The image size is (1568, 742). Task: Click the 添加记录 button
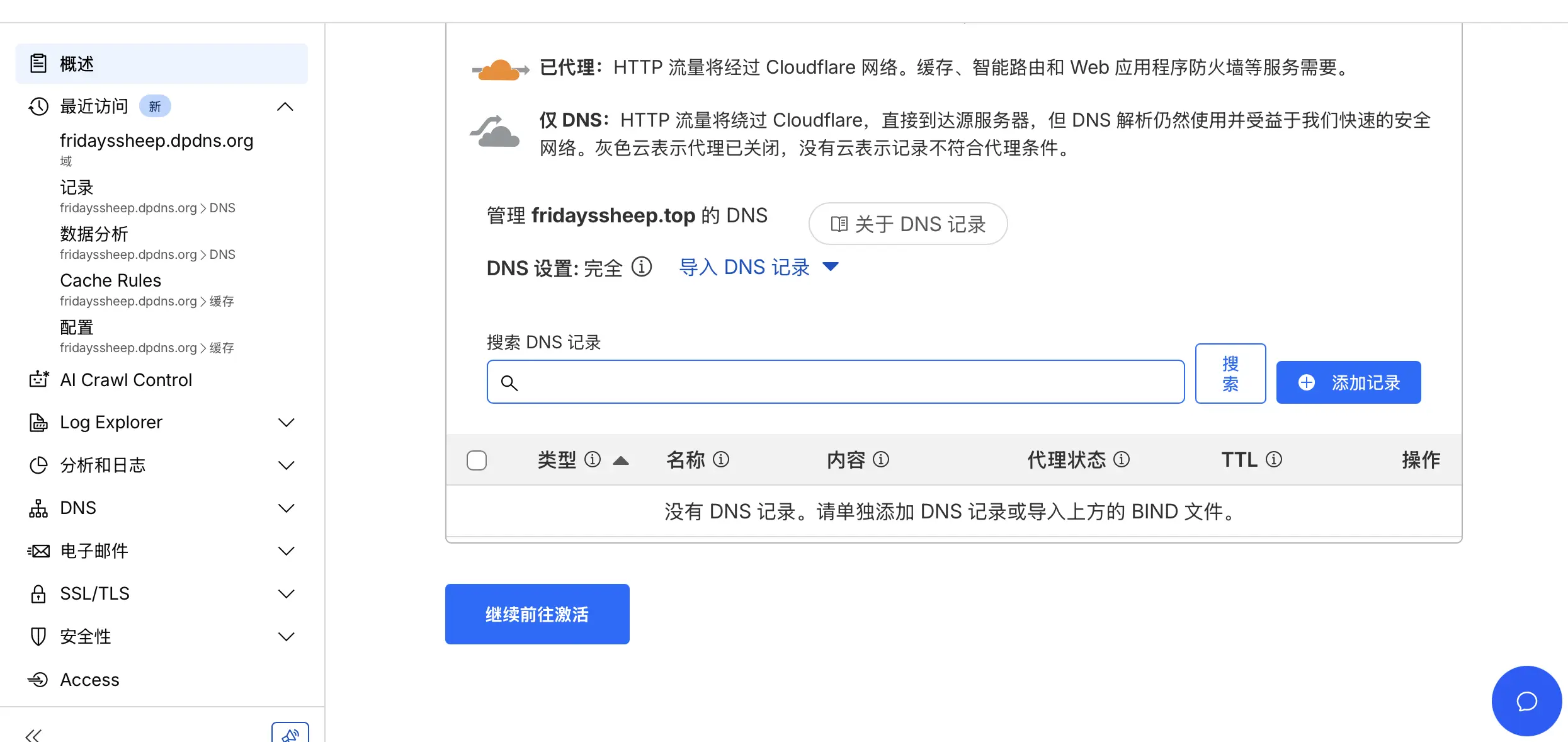tap(1348, 382)
